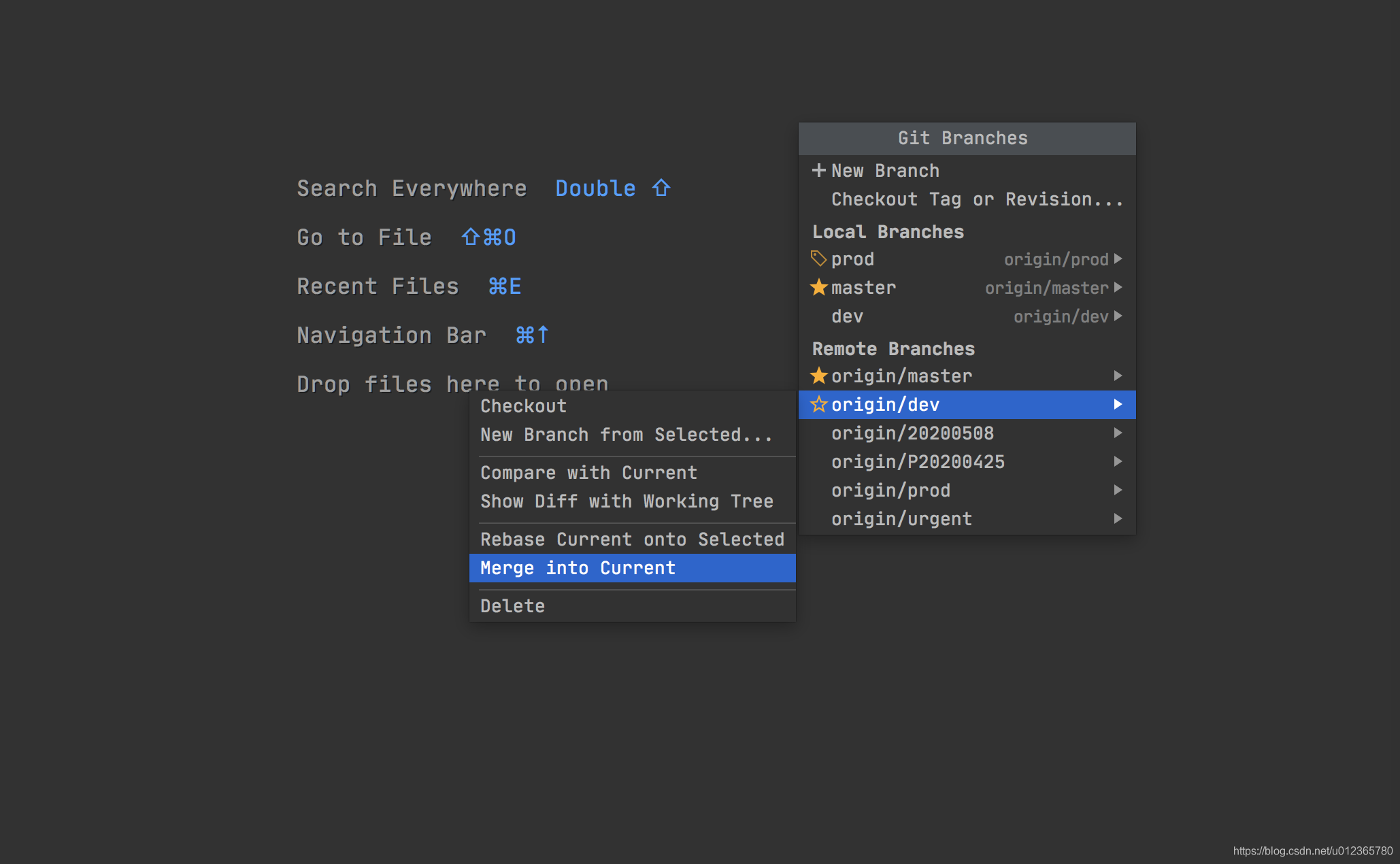
Task: Toggle the favorite star on origin/master
Action: tap(818, 376)
